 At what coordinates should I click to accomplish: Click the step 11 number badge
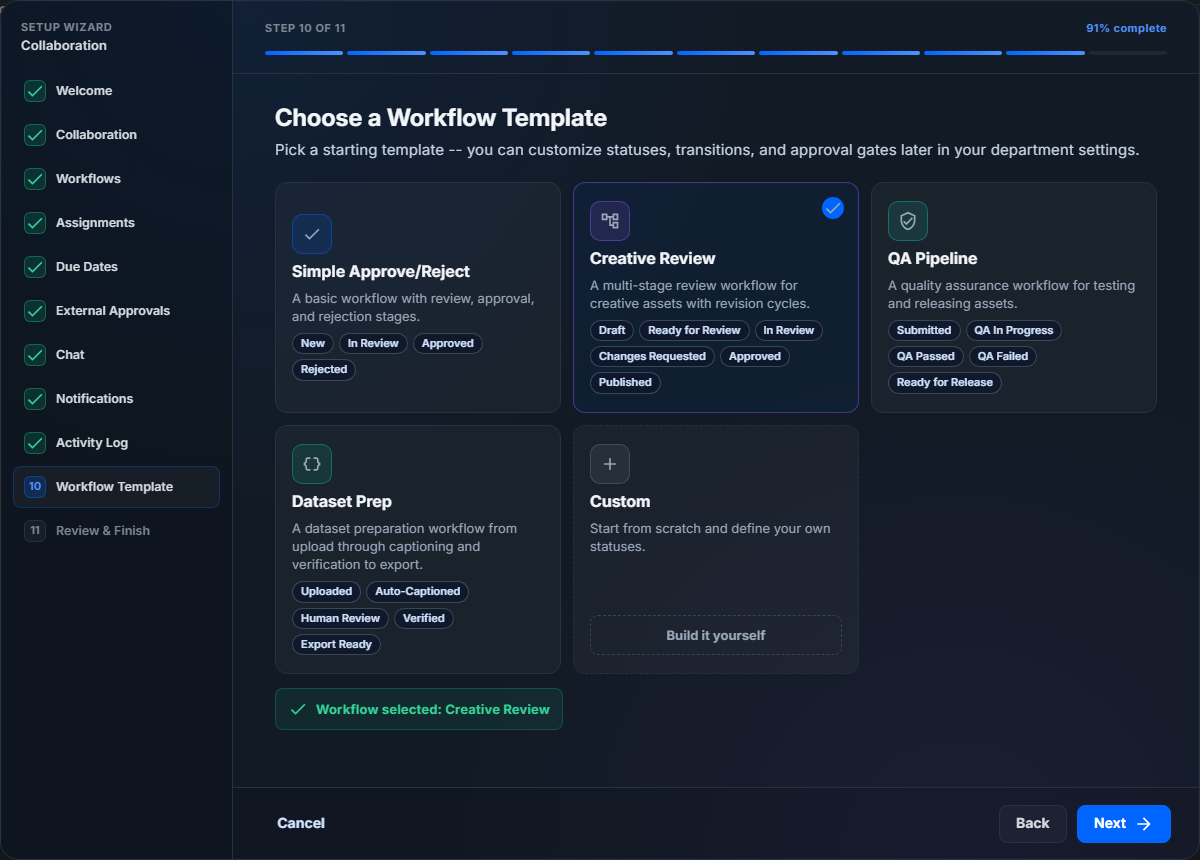pyautogui.click(x=35, y=531)
